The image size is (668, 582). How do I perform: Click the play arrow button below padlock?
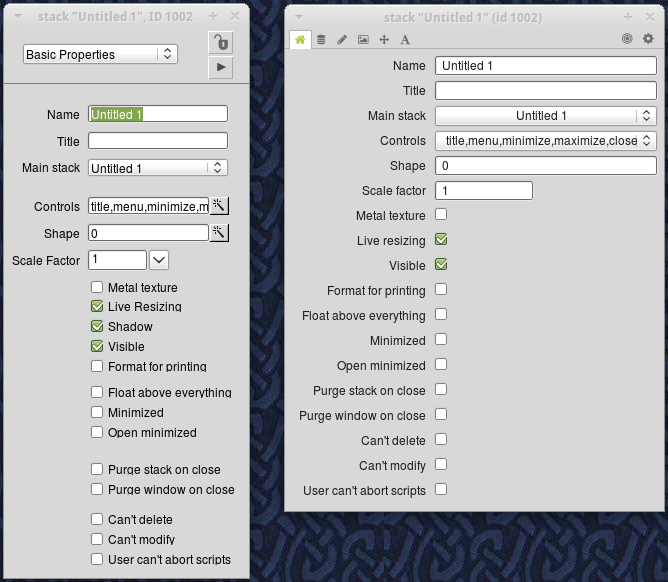point(220,67)
